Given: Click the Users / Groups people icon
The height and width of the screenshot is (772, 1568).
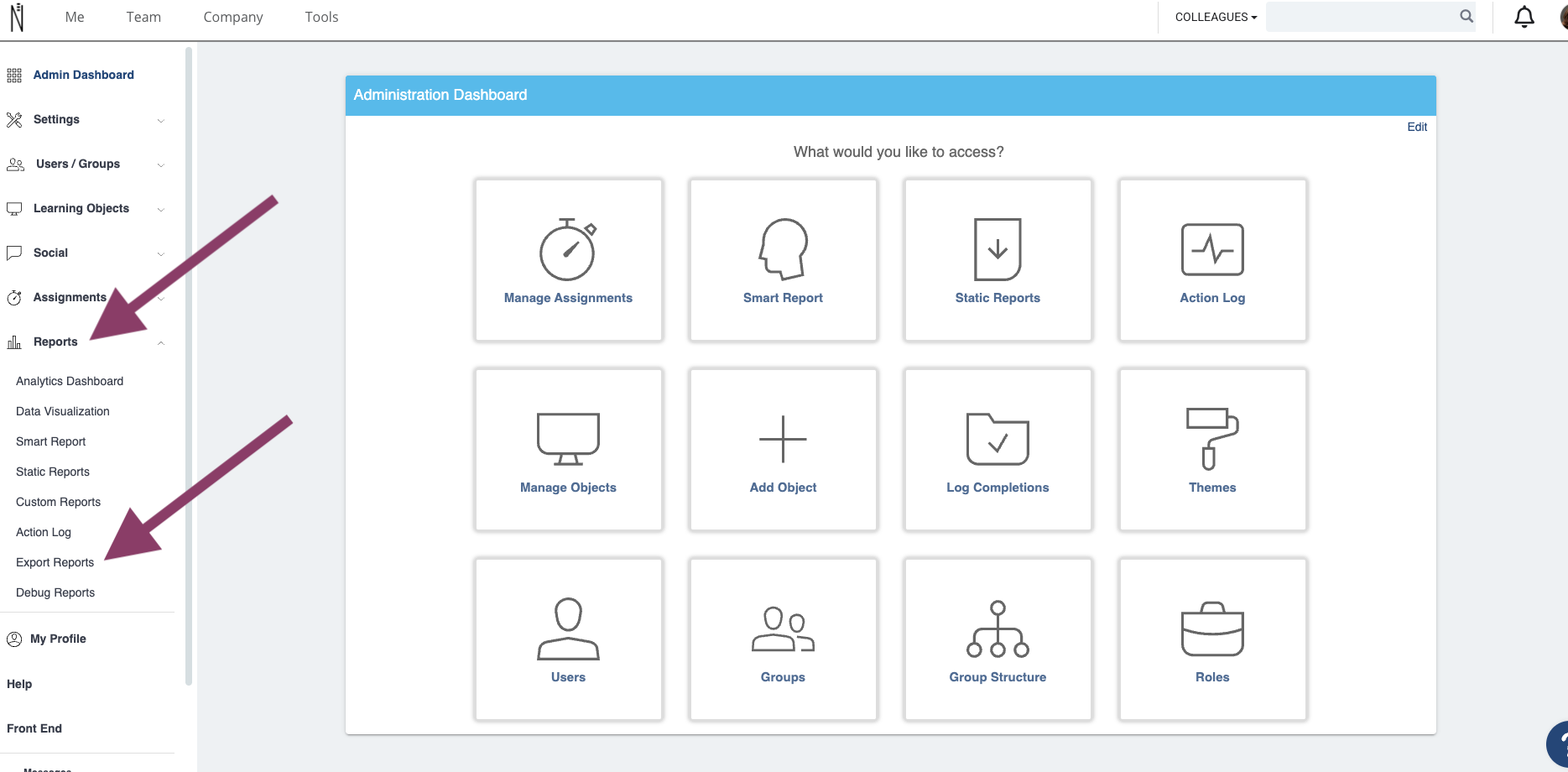Looking at the screenshot, I should coord(15,164).
